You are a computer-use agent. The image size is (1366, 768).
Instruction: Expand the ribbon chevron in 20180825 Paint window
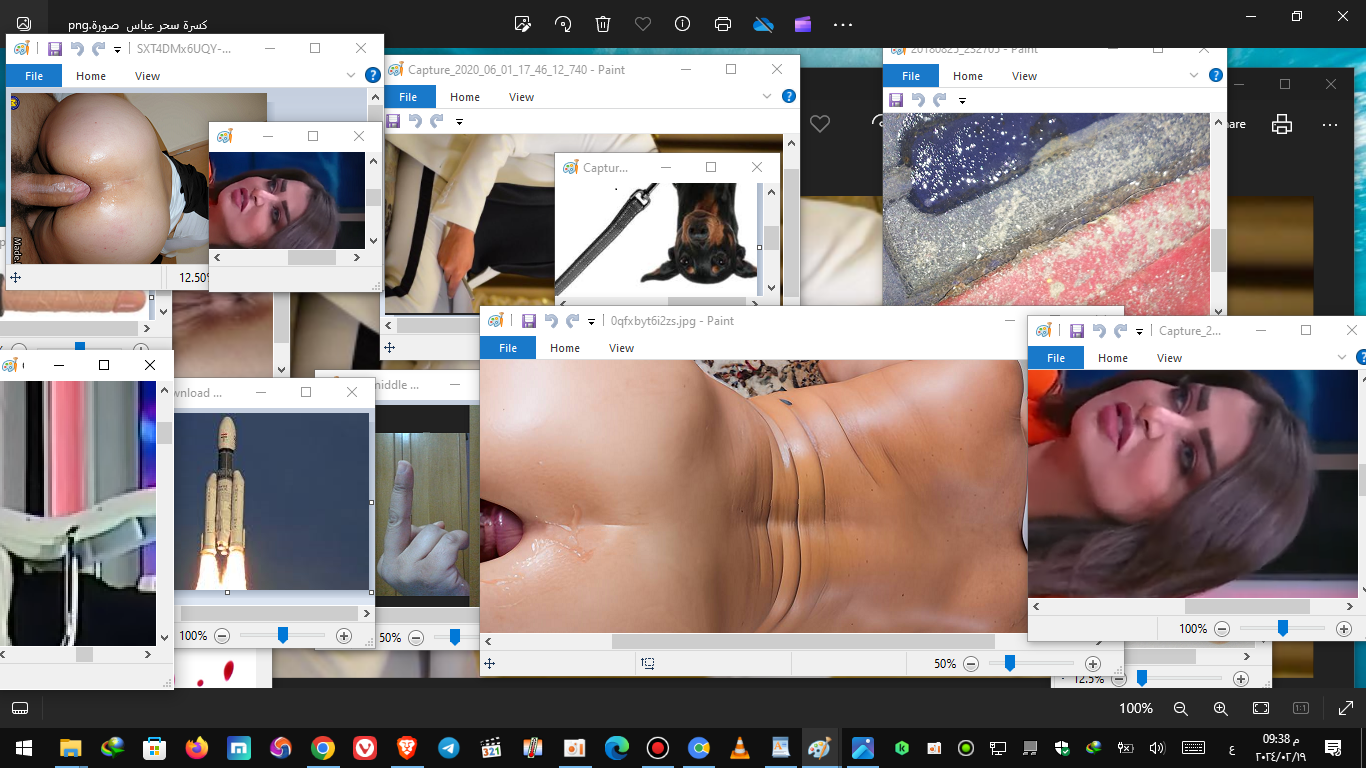[1192, 76]
